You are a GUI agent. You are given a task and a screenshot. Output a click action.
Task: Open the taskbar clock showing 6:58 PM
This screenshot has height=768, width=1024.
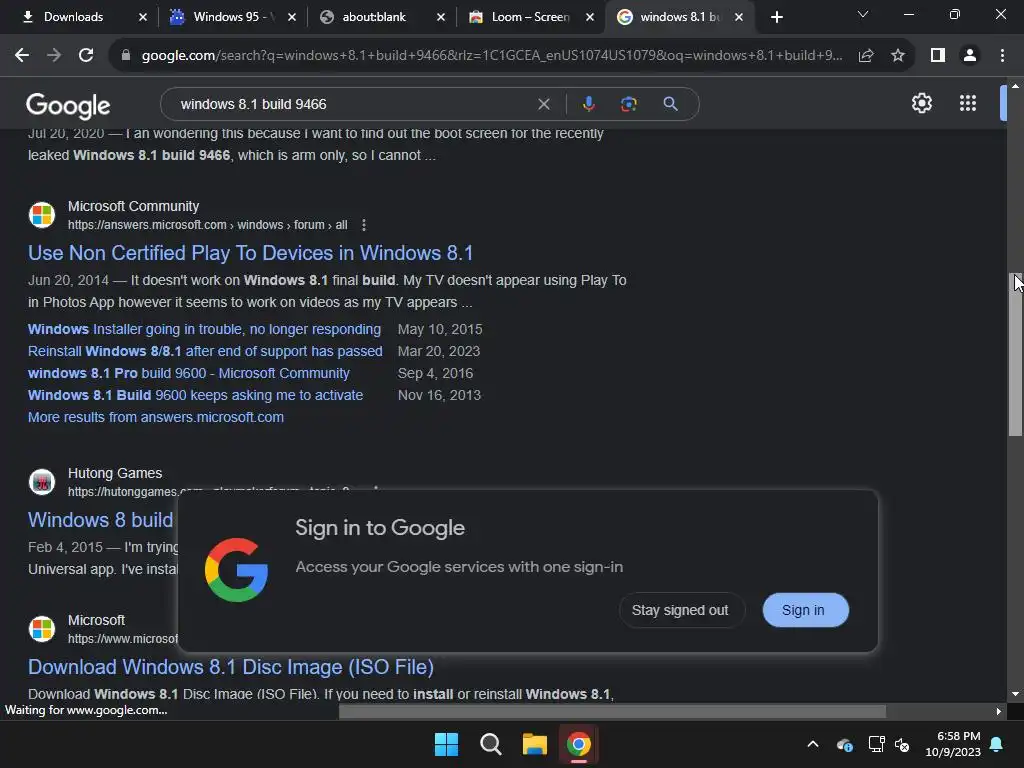tap(953, 744)
